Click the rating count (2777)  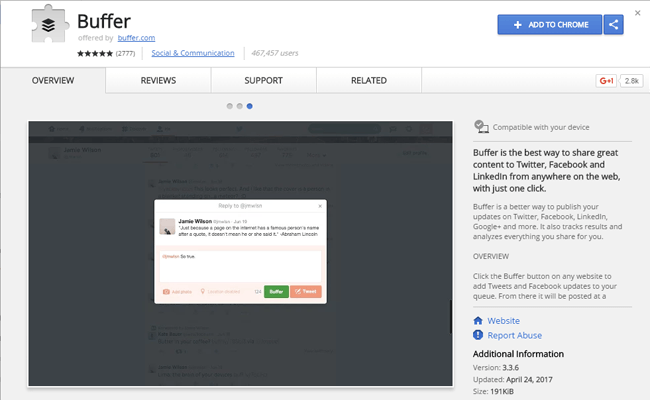(125, 53)
